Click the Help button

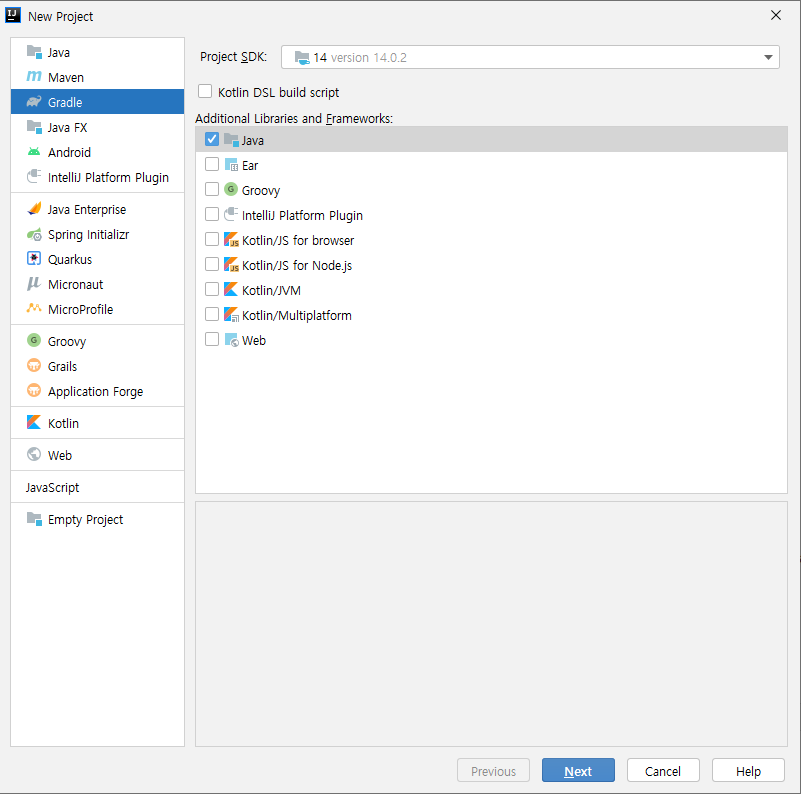tap(748, 770)
